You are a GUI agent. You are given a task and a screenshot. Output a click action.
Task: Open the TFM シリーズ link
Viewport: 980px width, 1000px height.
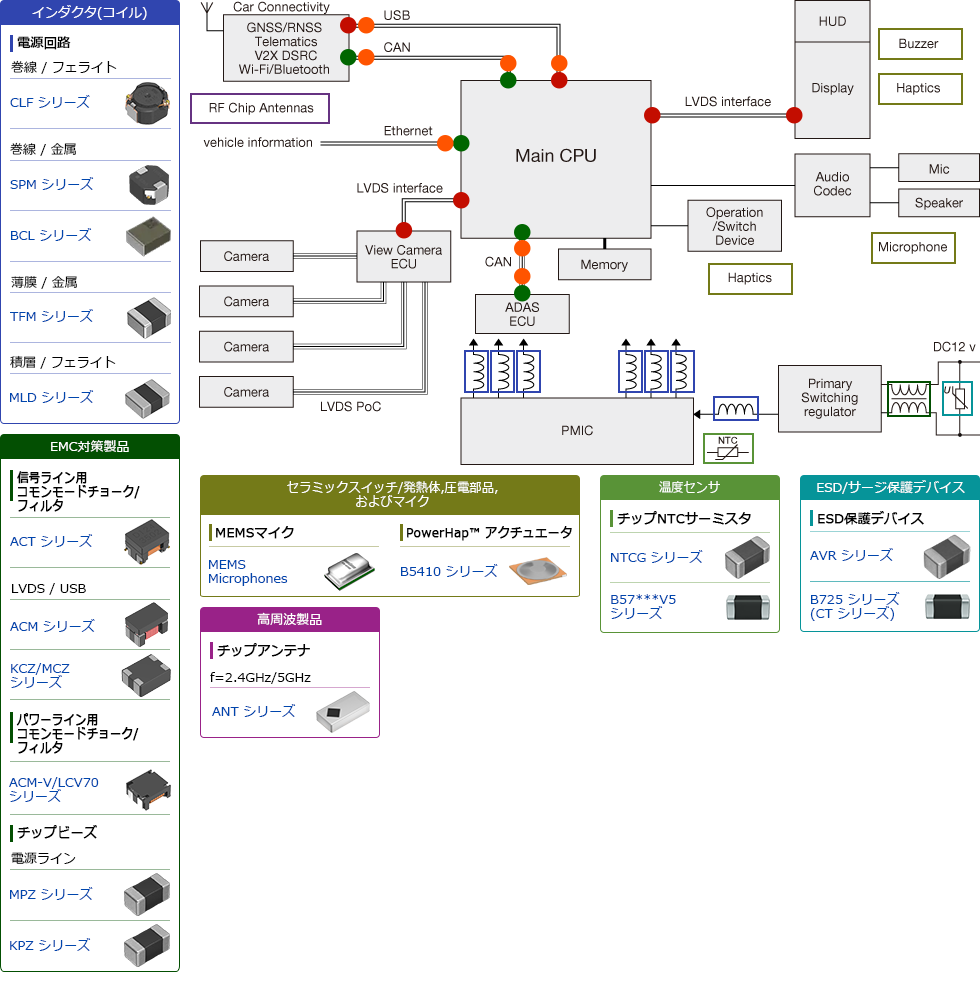51,316
